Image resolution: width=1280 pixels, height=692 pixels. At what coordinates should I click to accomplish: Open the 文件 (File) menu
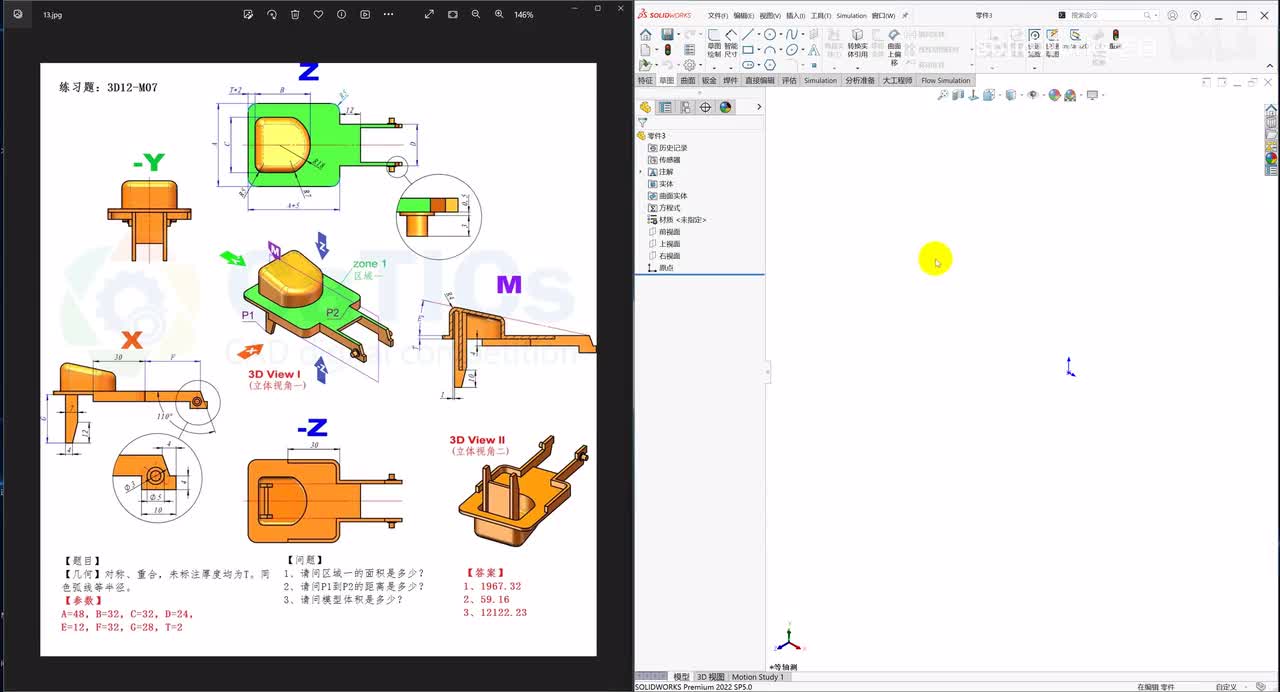click(718, 16)
